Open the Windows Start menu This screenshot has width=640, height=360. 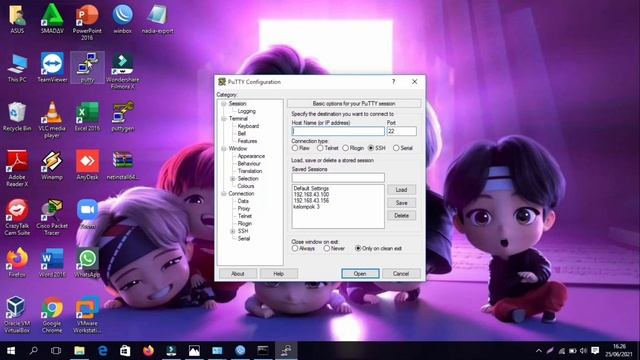[11, 351]
